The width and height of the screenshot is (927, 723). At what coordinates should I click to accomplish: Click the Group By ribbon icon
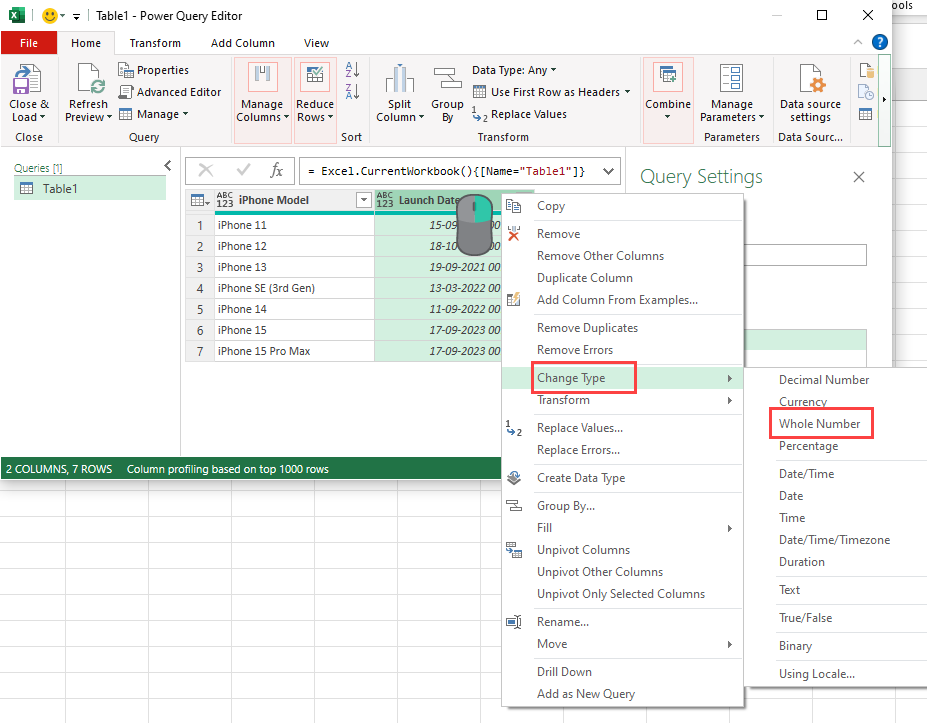pyautogui.click(x=448, y=79)
